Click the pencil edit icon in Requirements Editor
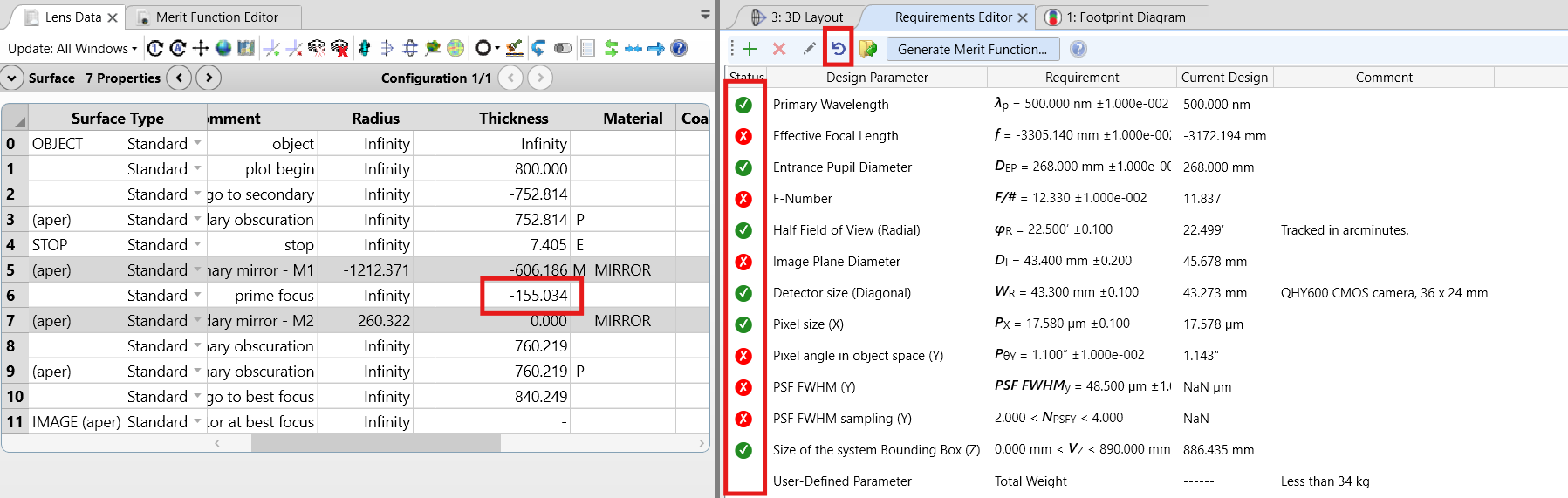The height and width of the screenshot is (498, 1568). click(809, 49)
